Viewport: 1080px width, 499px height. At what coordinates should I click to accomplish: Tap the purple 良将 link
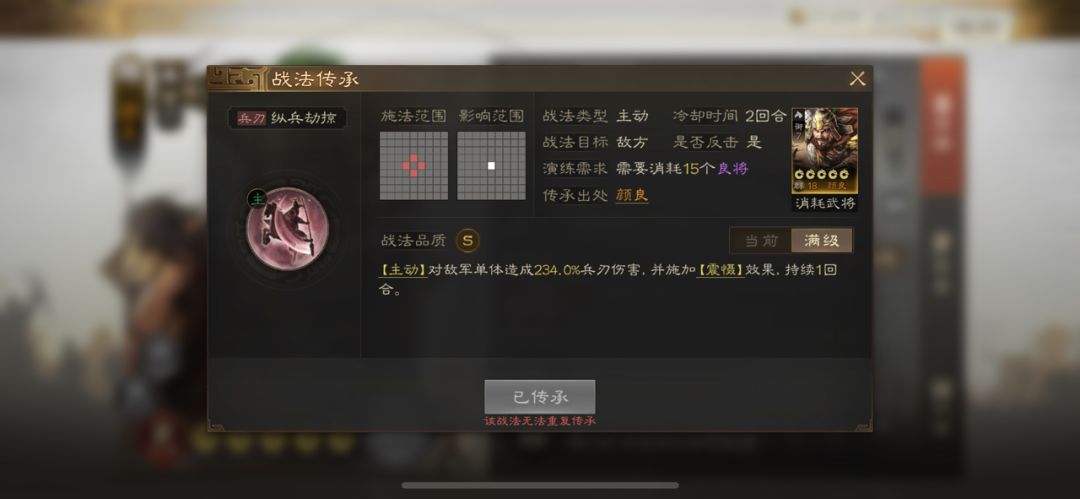731,168
